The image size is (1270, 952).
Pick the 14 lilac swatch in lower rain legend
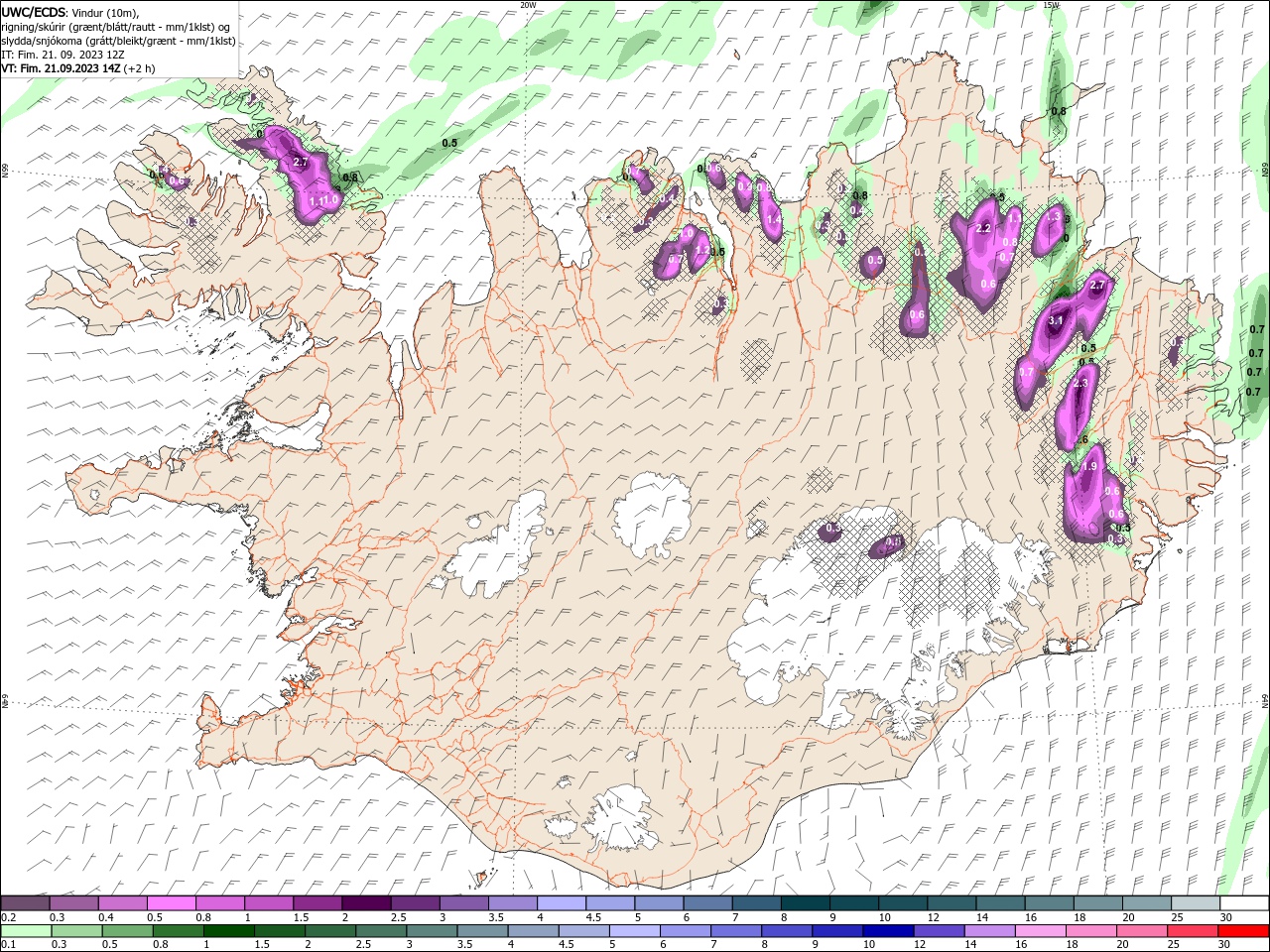click(990, 930)
